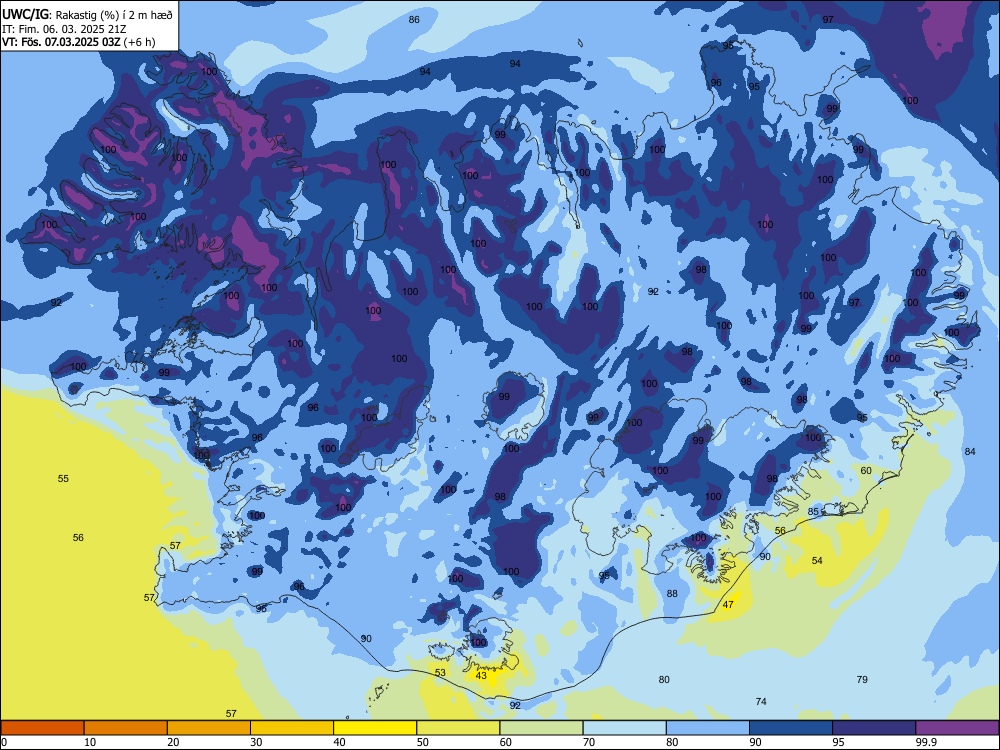Screen dimensions: 1000x750
Task: Click the "54" humidity value on the map
Action: (817, 561)
